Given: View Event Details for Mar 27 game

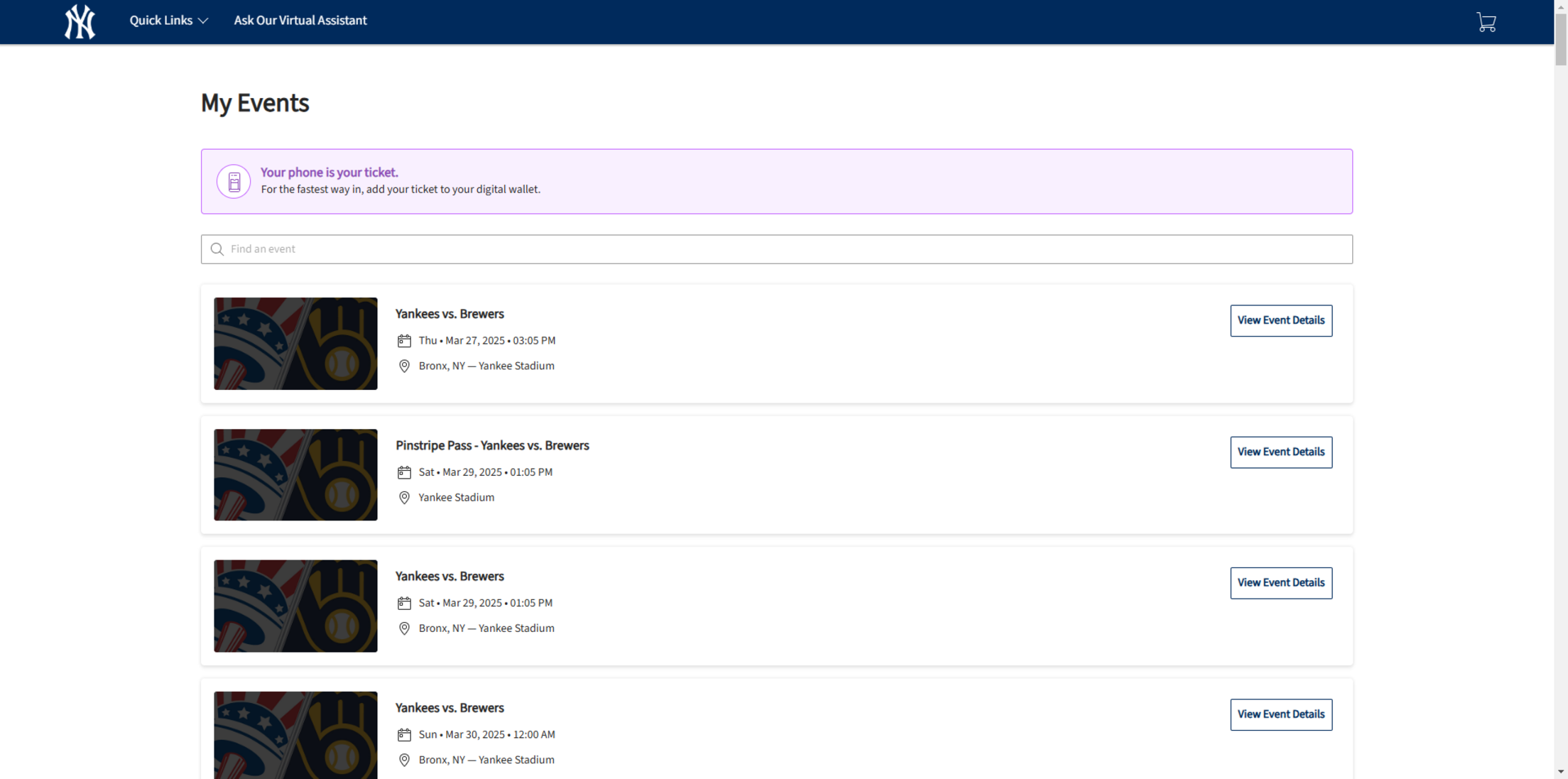Looking at the screenshot, I should click(x=1280, y=320).
